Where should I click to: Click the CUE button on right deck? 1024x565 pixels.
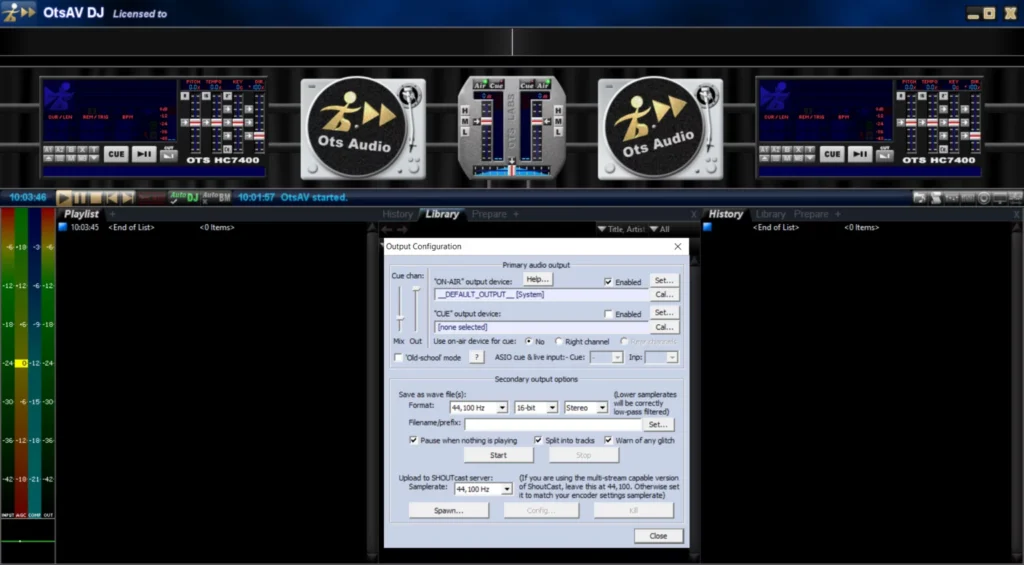click(831, 154)
